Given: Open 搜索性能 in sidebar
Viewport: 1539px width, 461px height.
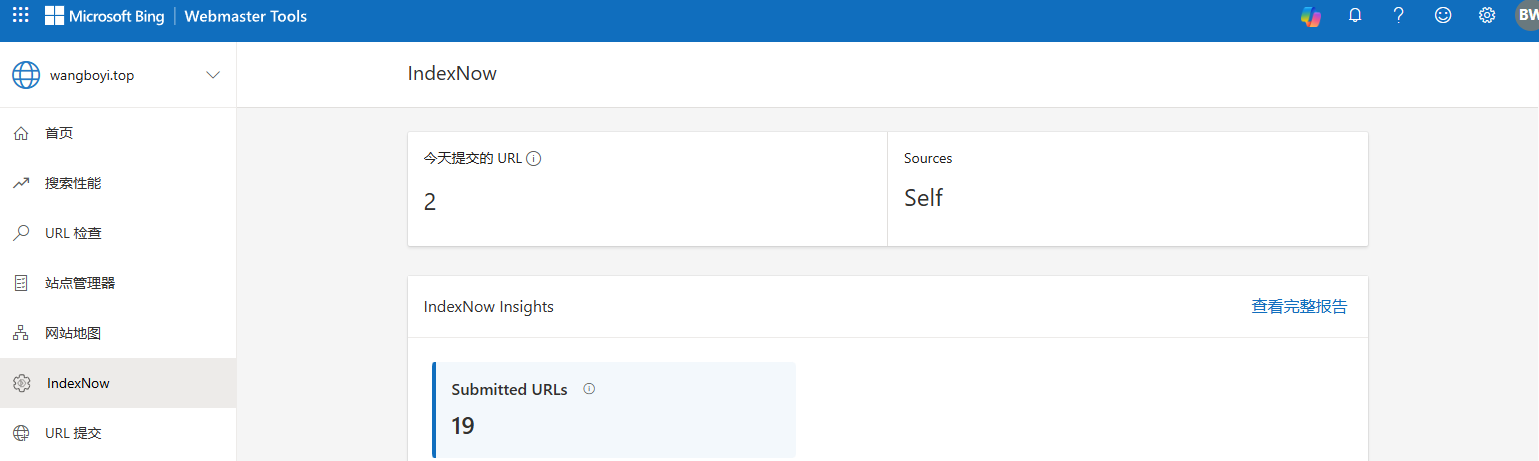Looking at the screenshot, I should (73, 183).
